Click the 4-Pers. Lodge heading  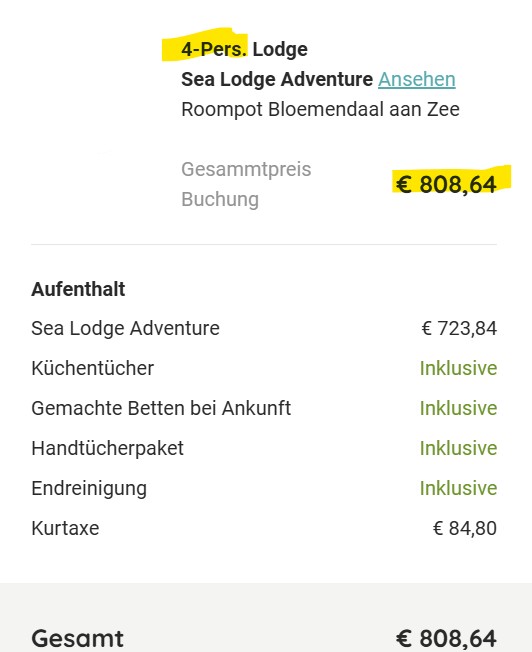click(244, 49)
